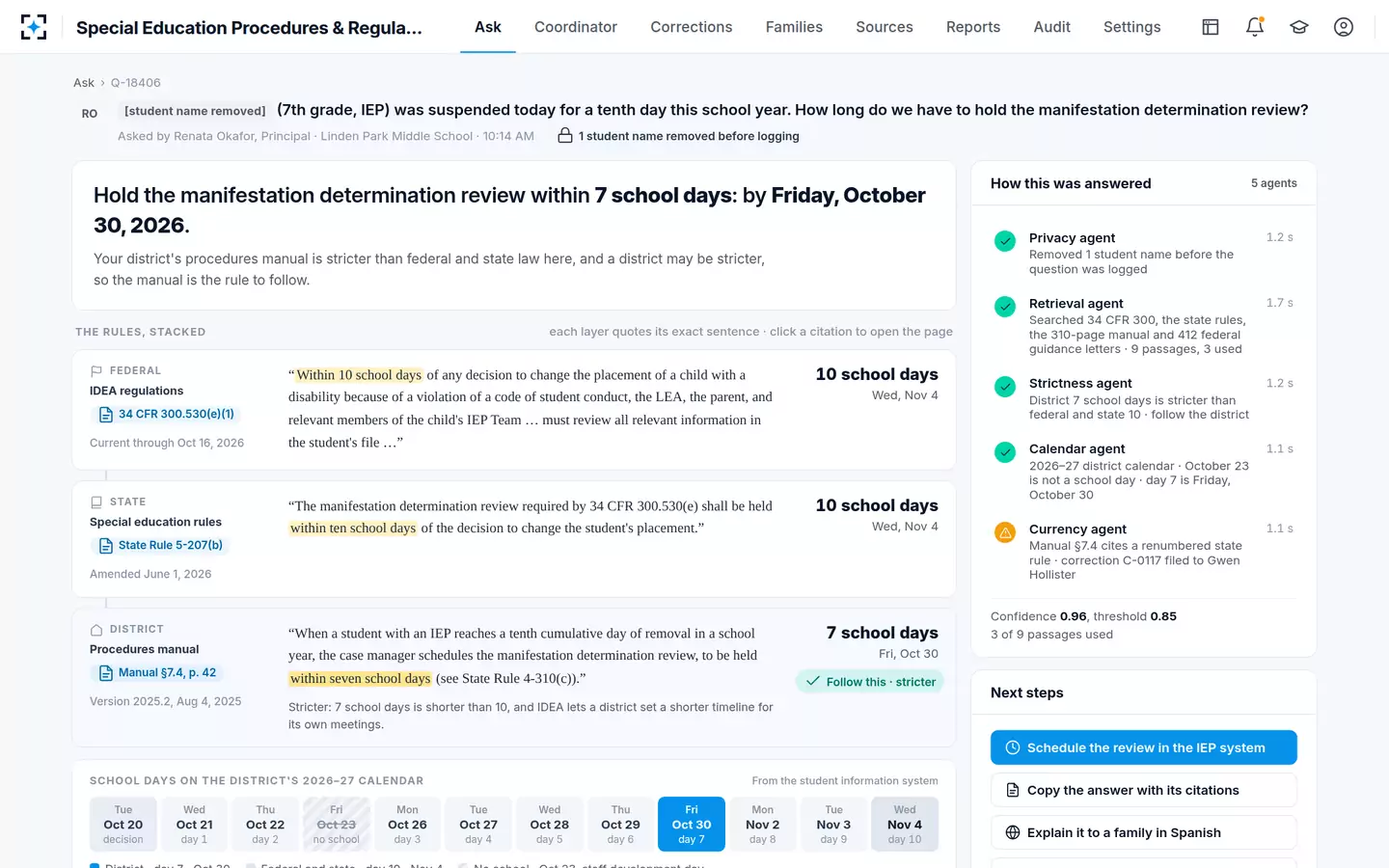
Task: Click the lock icon beside name removed notice
Action: [x=565, y=136]
